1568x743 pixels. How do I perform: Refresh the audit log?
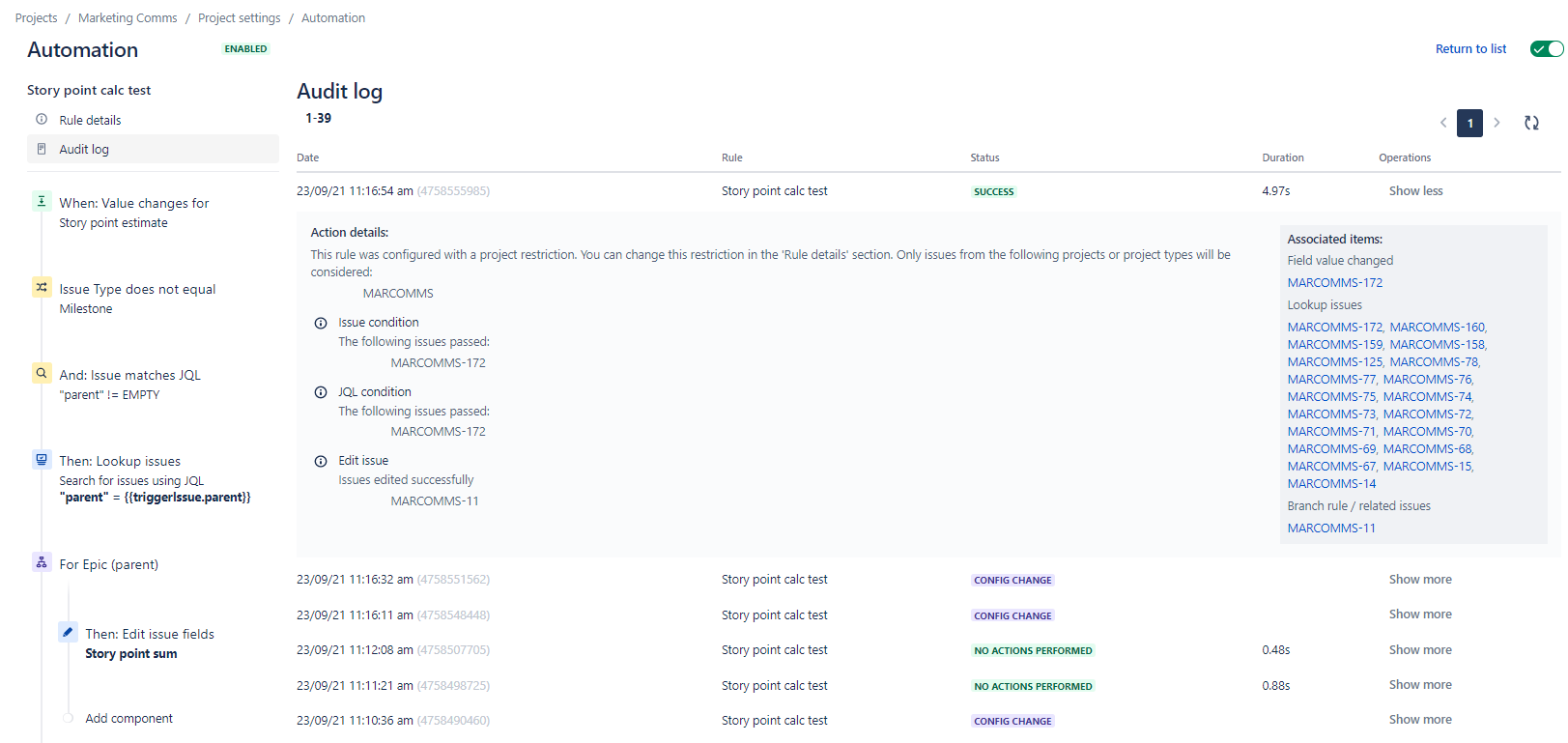click(x=1531, y=123)
